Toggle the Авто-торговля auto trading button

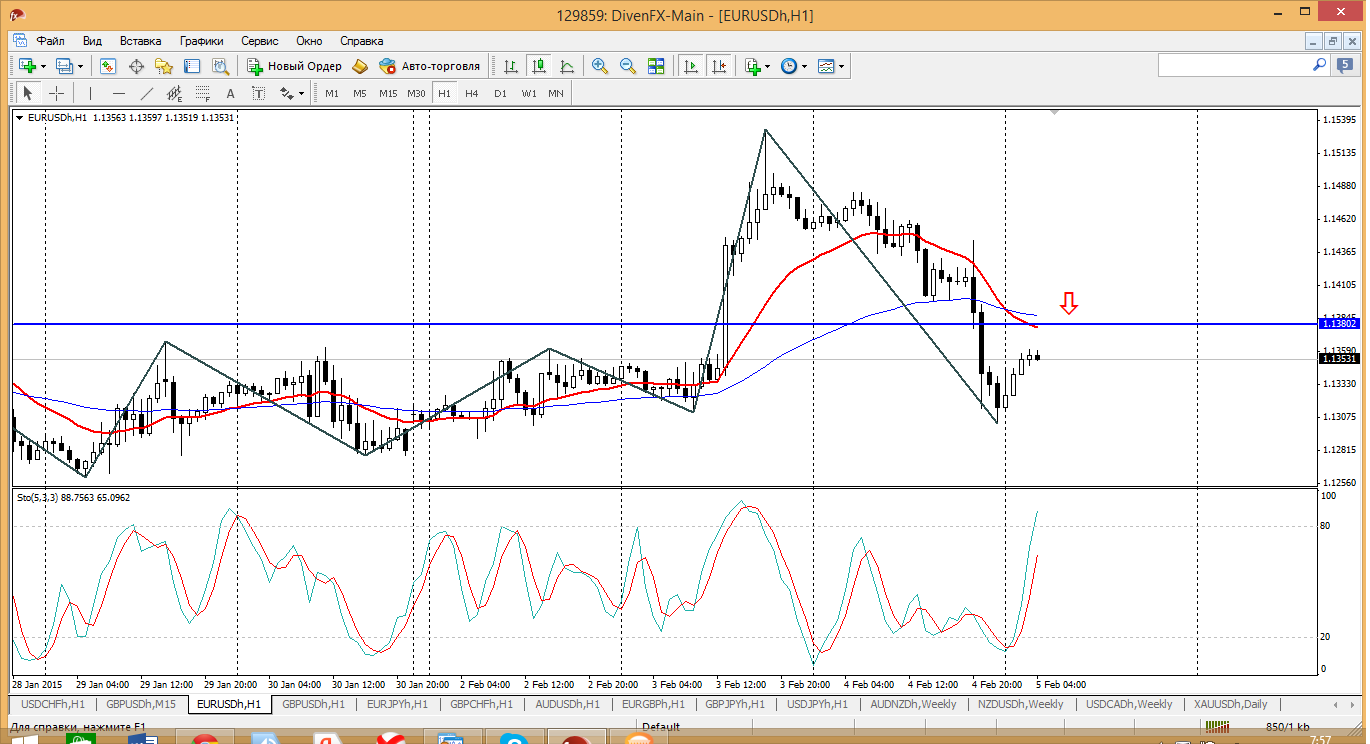pos(429,66)
